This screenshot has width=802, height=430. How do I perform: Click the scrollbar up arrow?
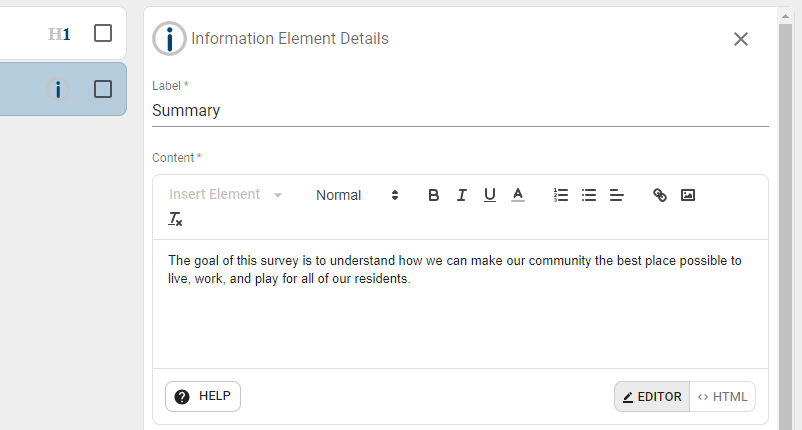(x=785, y=16)
